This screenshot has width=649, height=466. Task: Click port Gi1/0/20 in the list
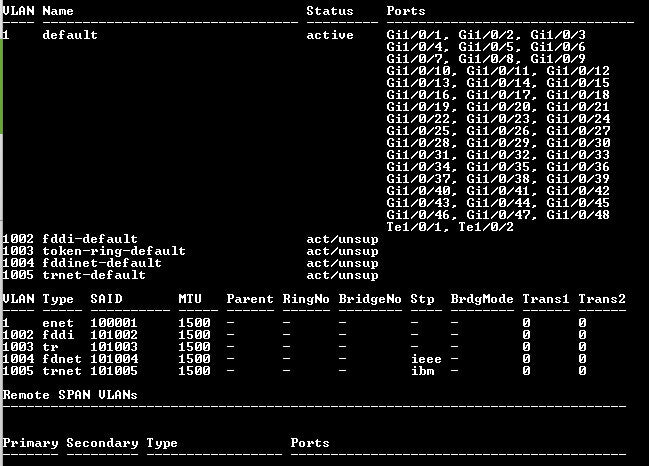(498, 107)
